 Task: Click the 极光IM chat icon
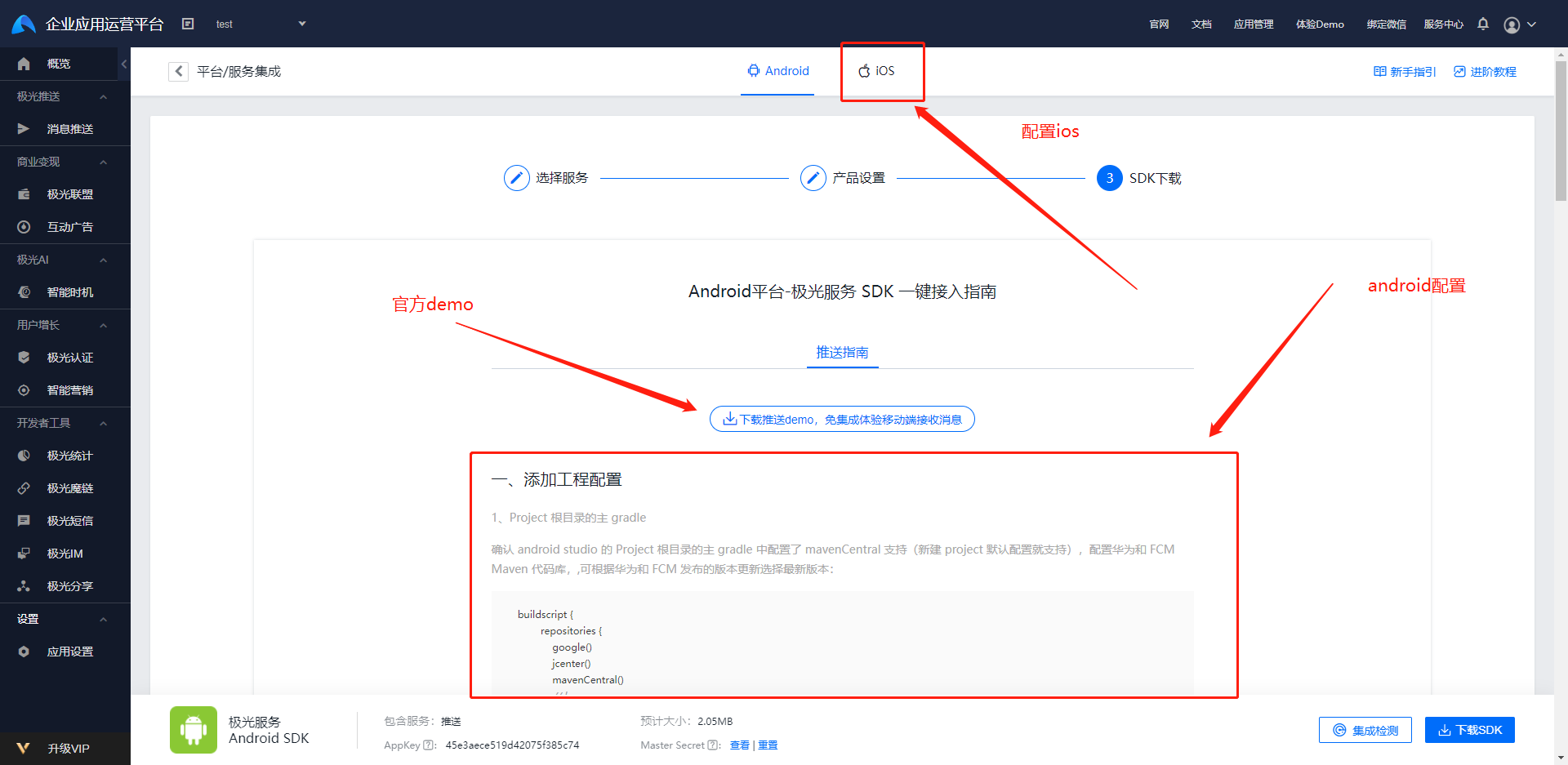[24, 554]
